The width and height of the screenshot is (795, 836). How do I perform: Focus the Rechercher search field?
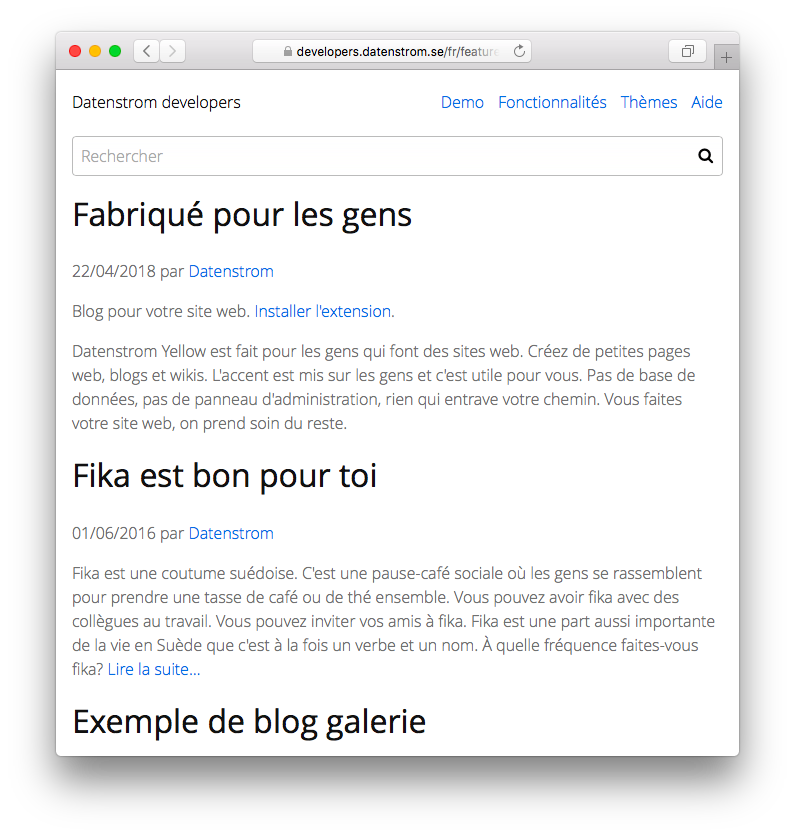(380, 156)
